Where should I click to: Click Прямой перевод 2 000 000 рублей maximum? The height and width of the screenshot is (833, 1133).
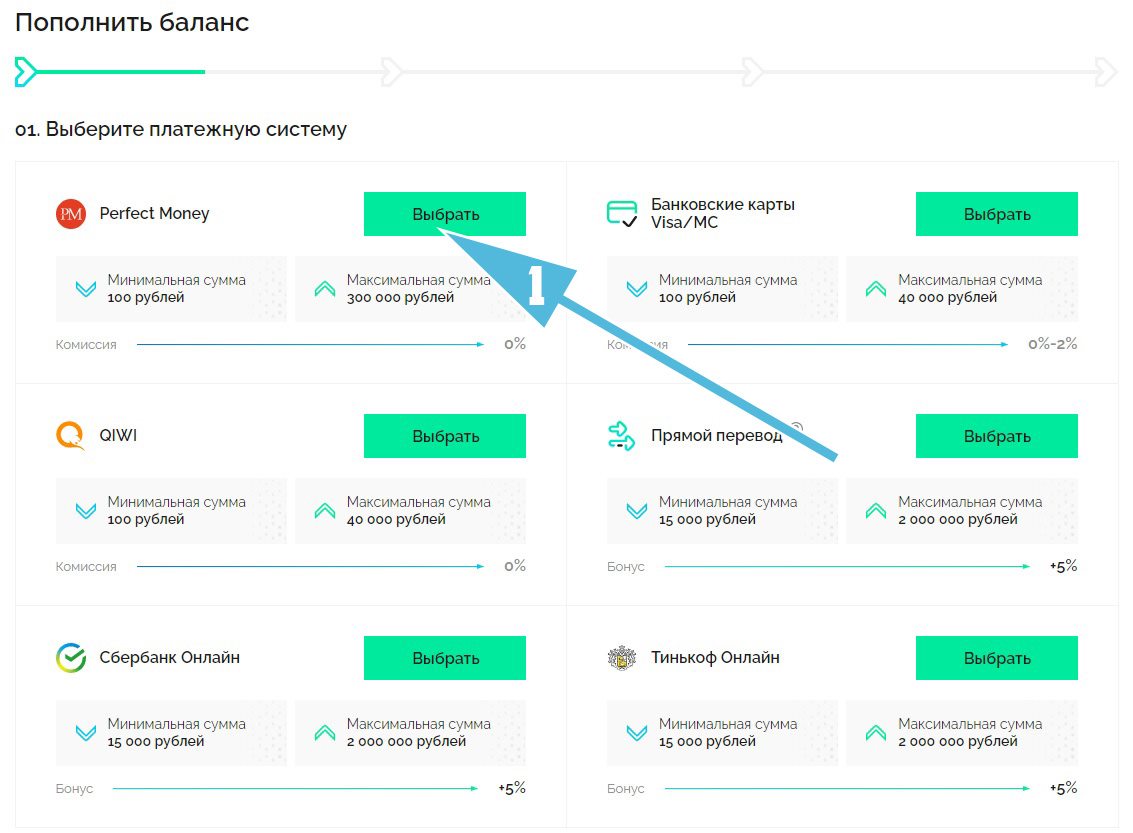(x=957, y=519)
